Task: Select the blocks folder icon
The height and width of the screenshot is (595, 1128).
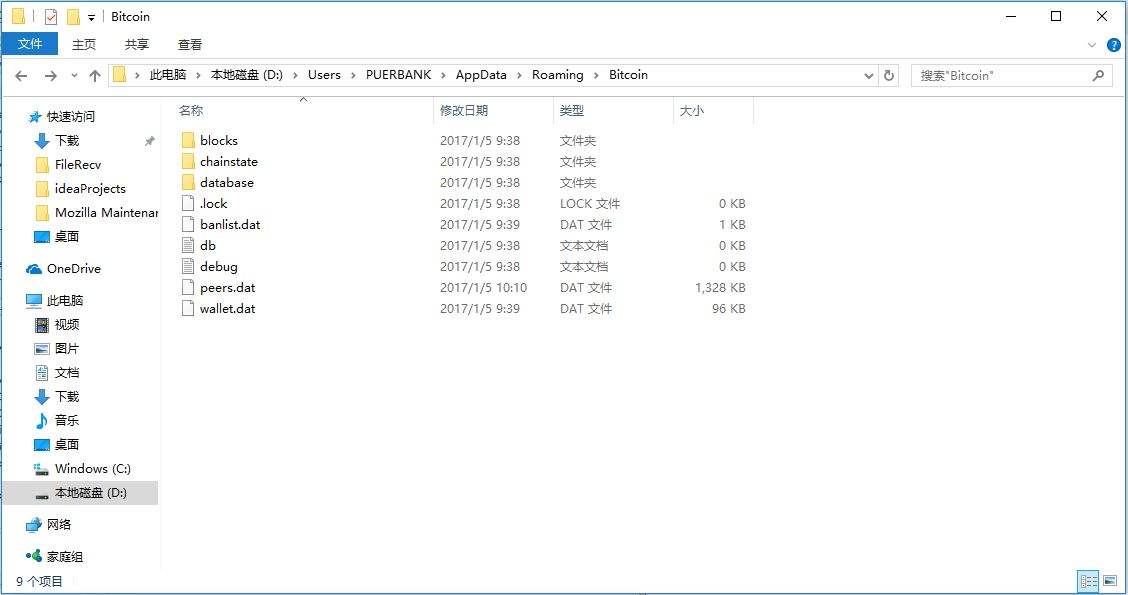Action: tap(188, 140)
